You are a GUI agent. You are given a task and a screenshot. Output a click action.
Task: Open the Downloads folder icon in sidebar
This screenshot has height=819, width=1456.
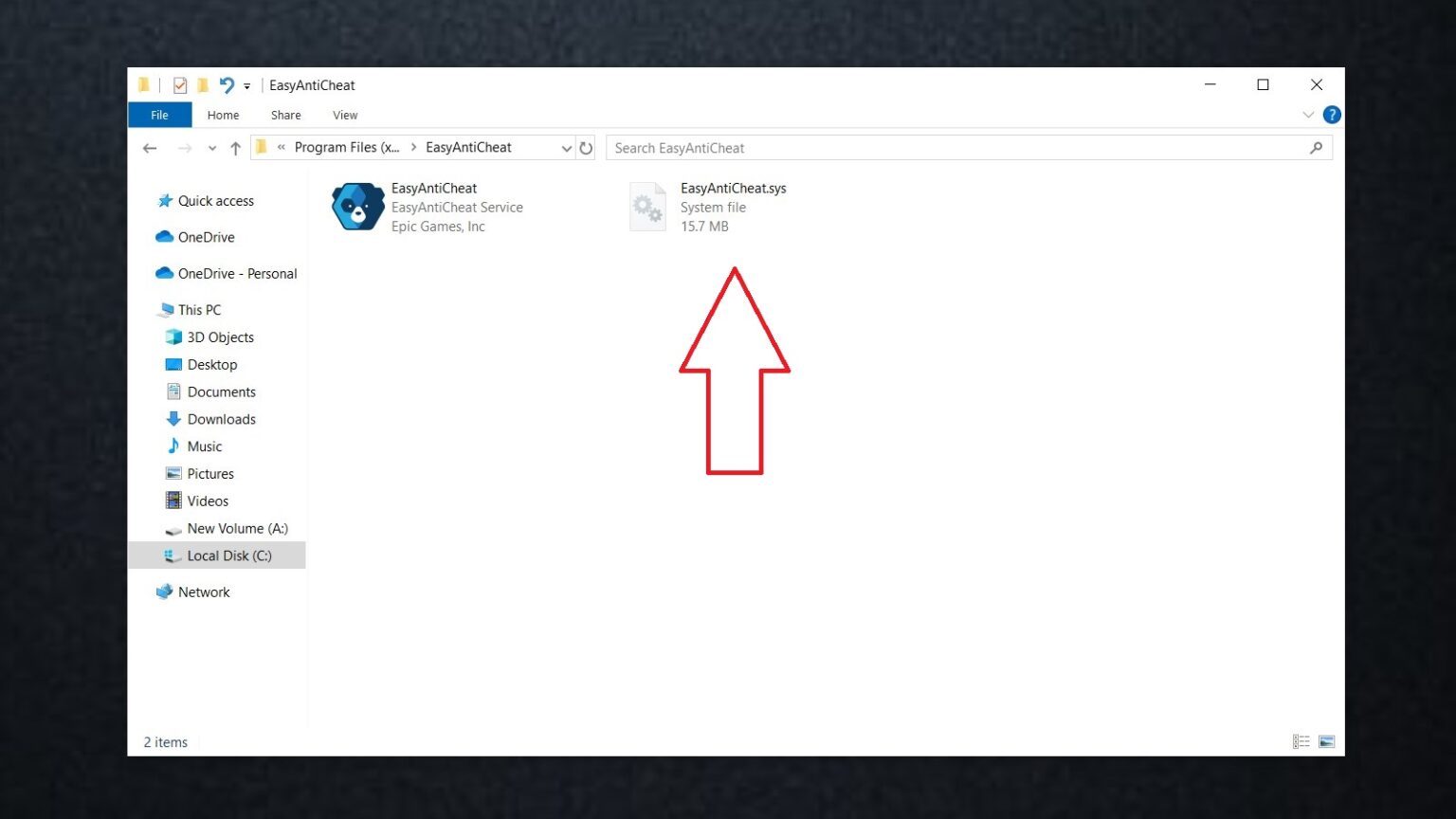click(173, 418)
